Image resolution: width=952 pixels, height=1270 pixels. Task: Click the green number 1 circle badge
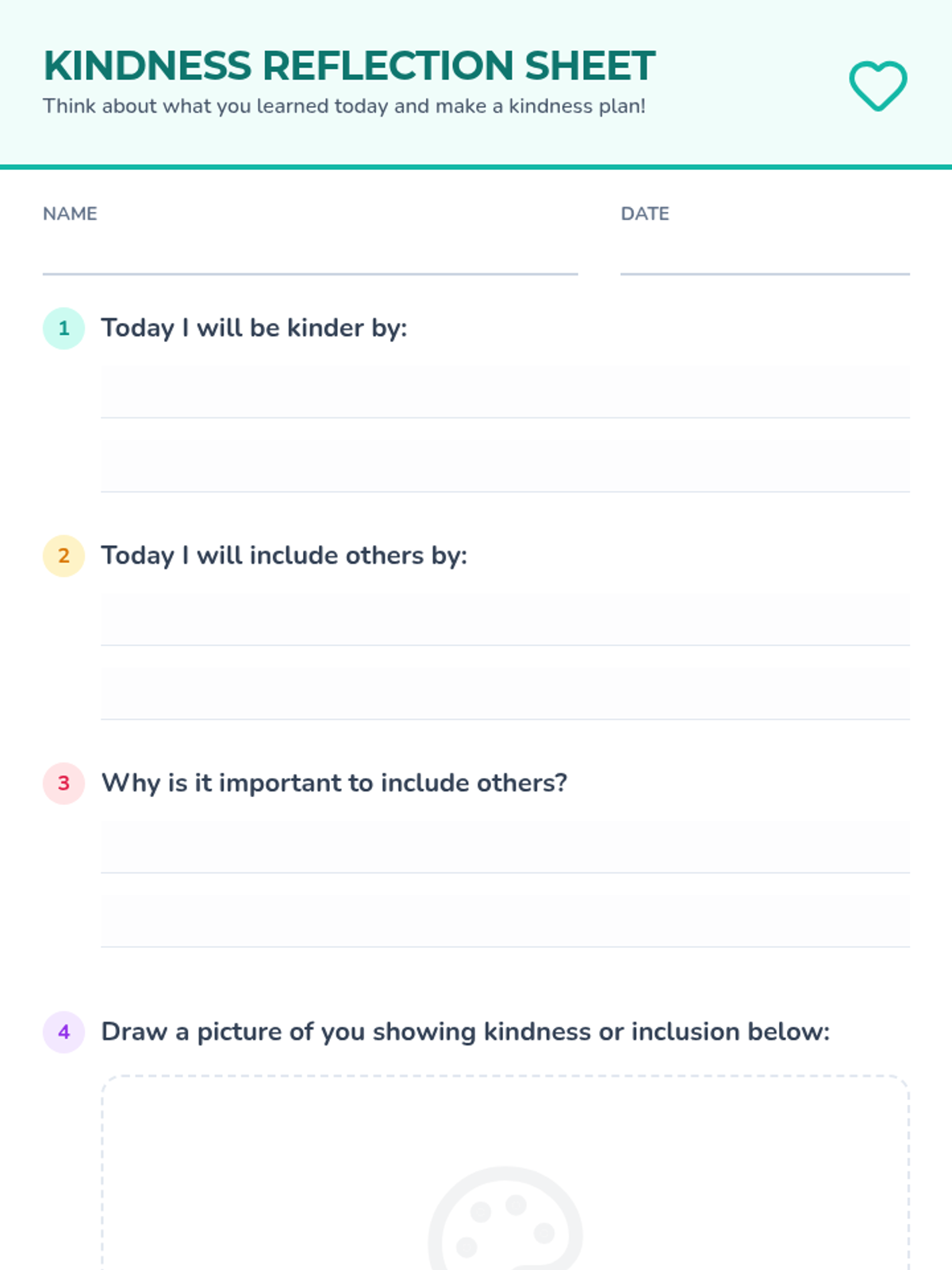(63, 329)
